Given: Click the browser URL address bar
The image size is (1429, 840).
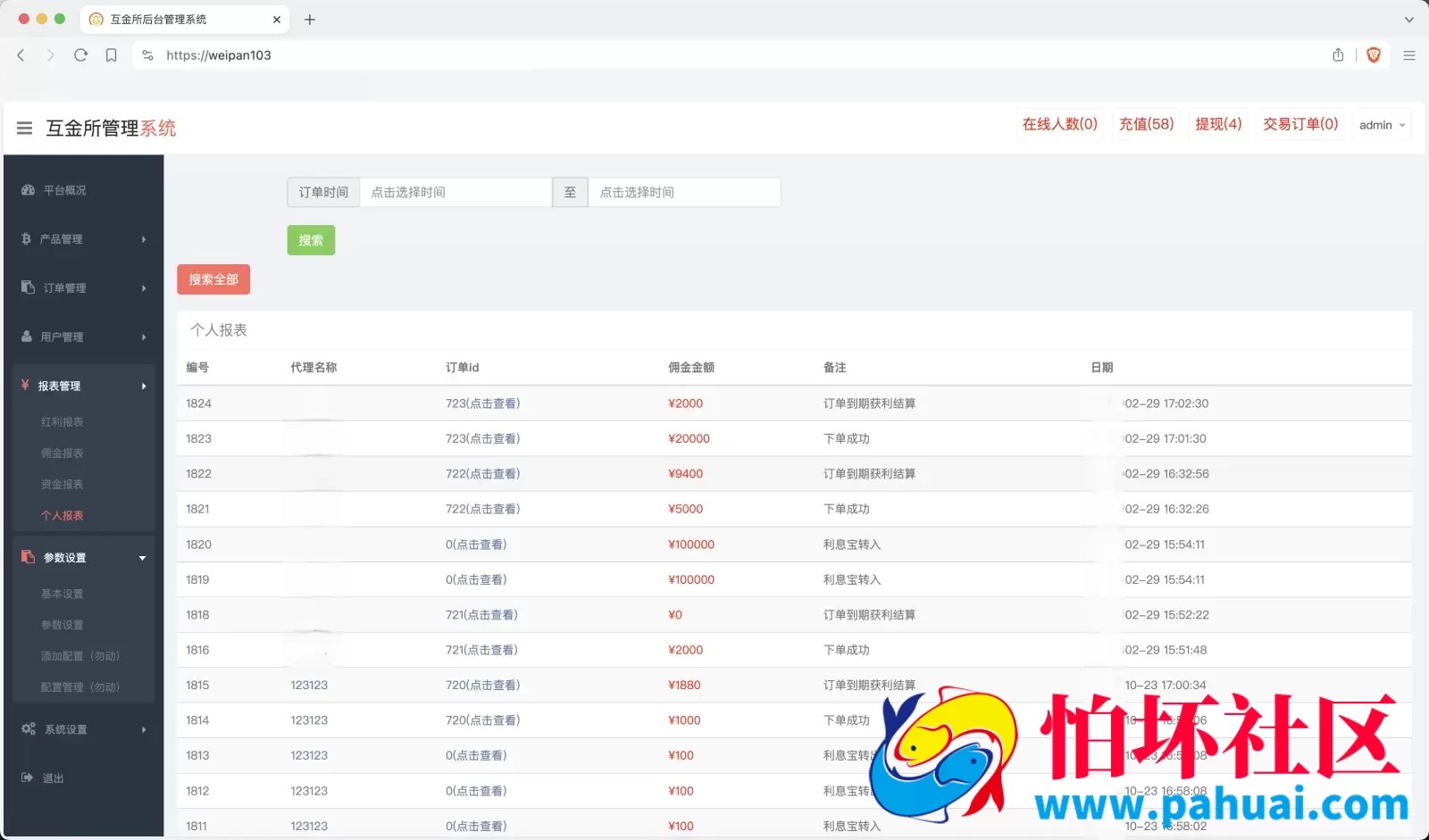Looking at the screenshot, I should pos(732,55).
